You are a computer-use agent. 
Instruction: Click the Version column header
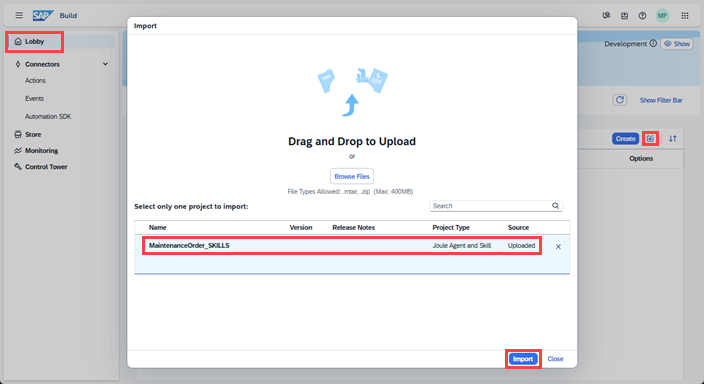click(x=301, y=227)
